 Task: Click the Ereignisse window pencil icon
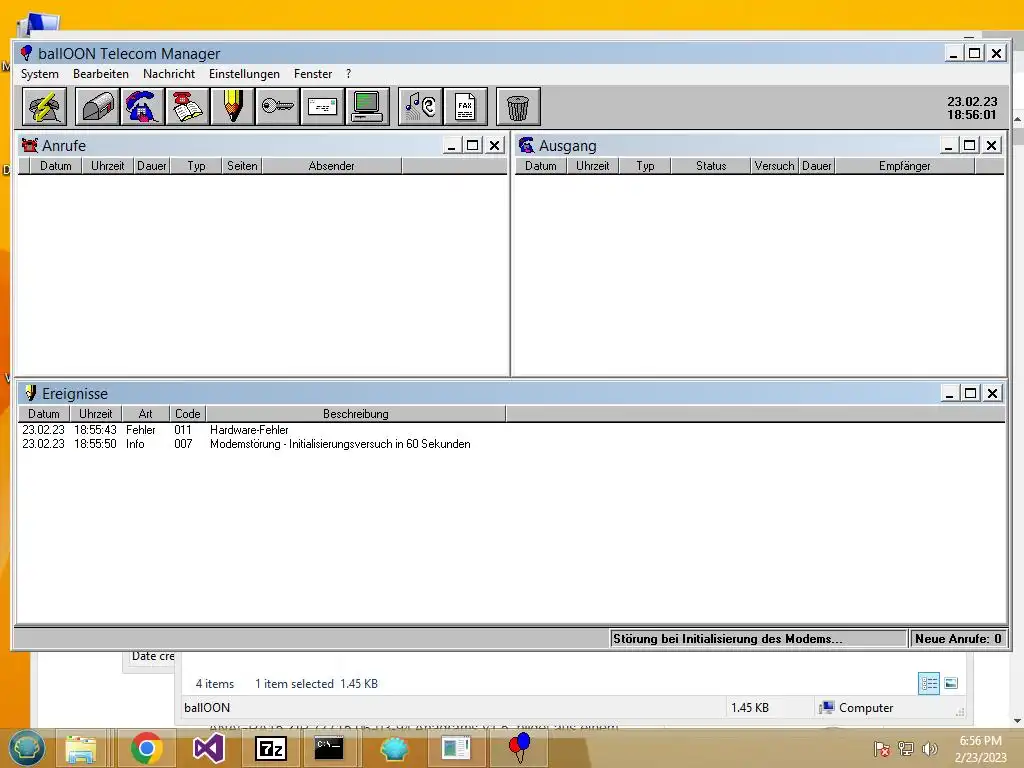point(30,392)
